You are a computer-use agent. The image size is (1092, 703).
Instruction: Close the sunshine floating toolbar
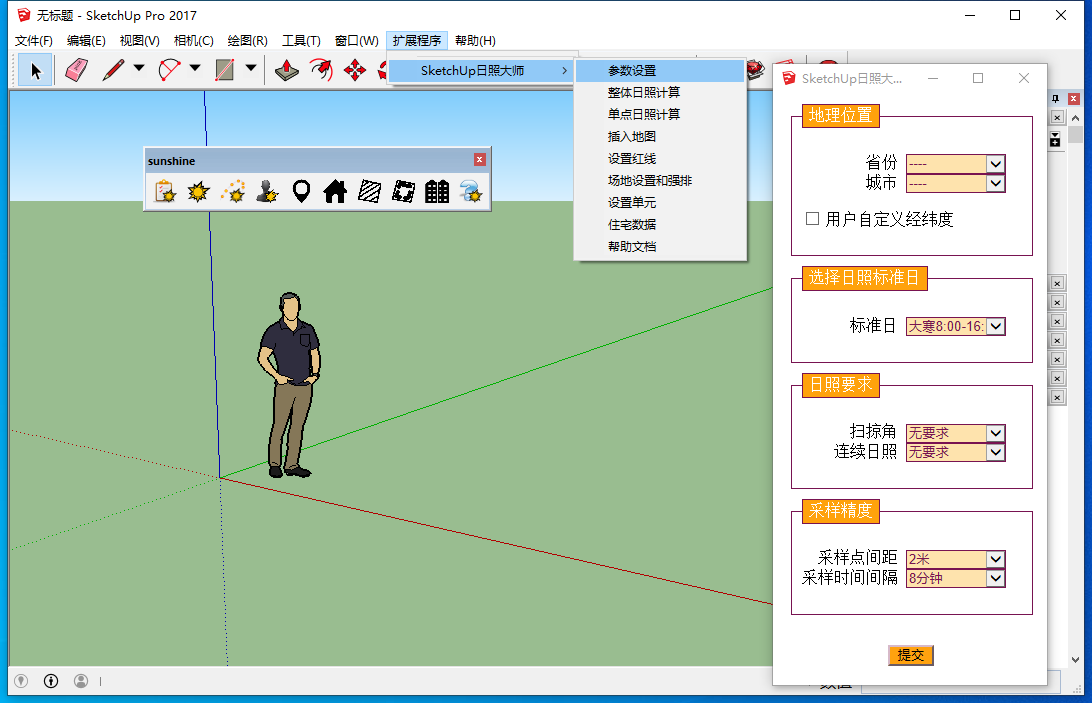[x=480, y=160]
